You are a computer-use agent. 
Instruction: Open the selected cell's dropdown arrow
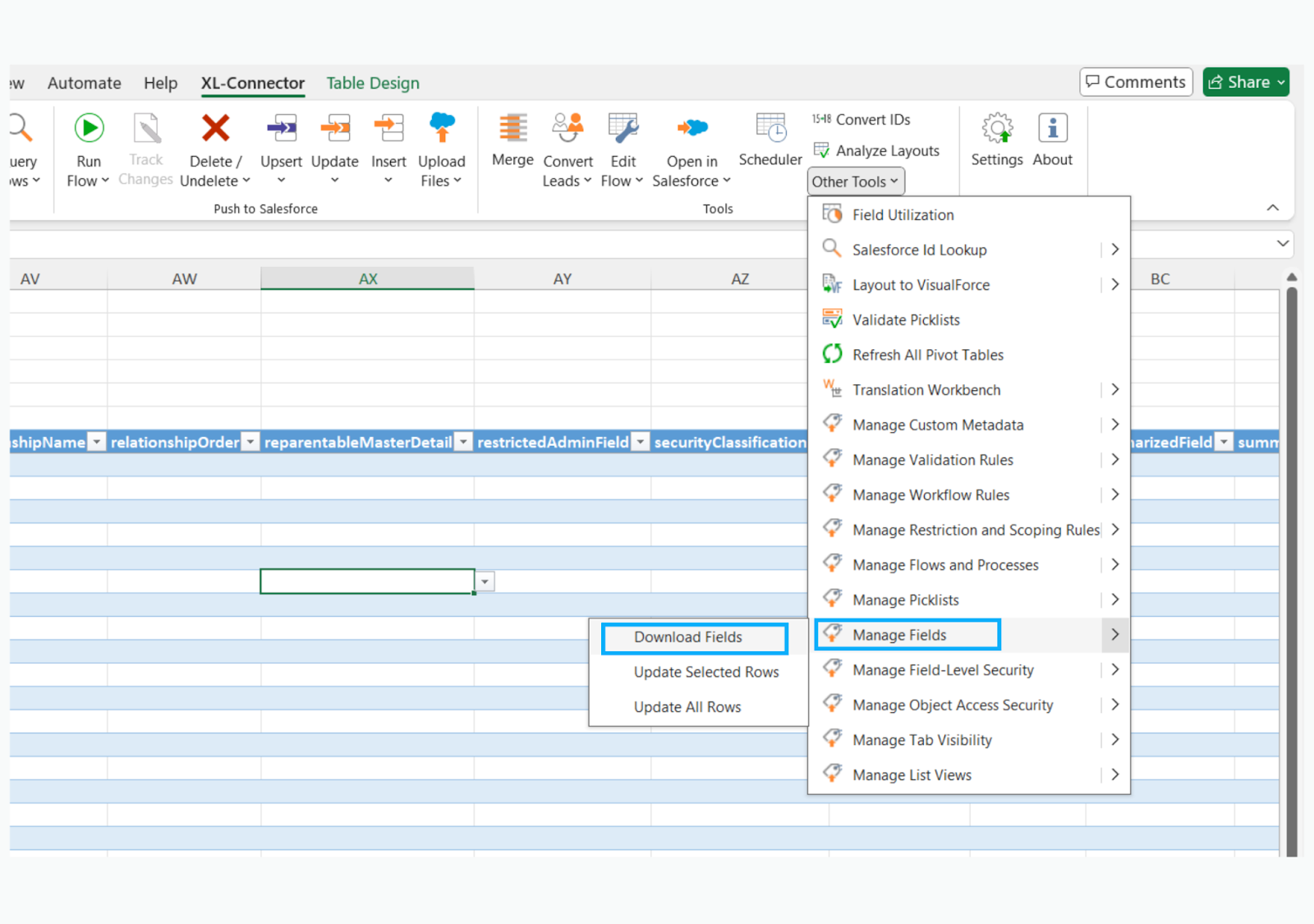point(485,582)
